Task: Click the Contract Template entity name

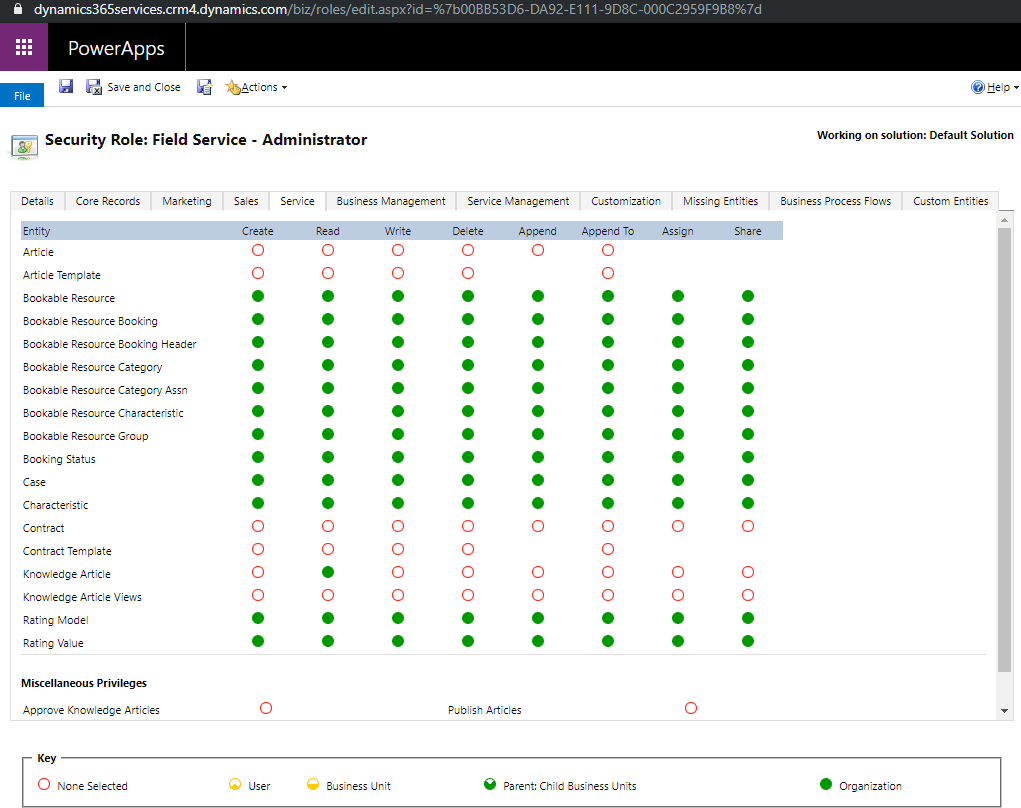Action: coord(67,551)
